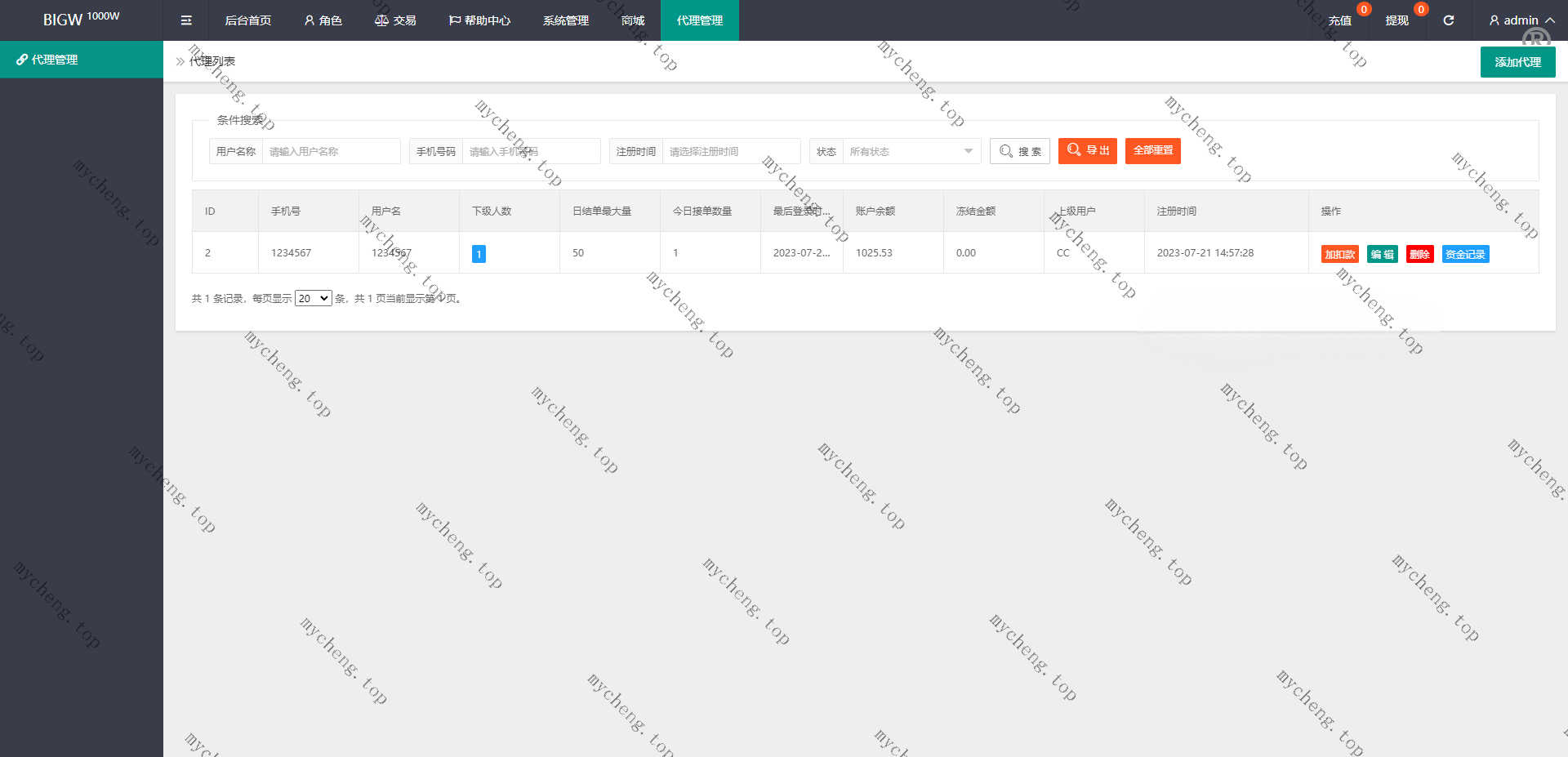Click the orange 导出 export button
The image size is (1568, 757).
(x=1087, y=150)
